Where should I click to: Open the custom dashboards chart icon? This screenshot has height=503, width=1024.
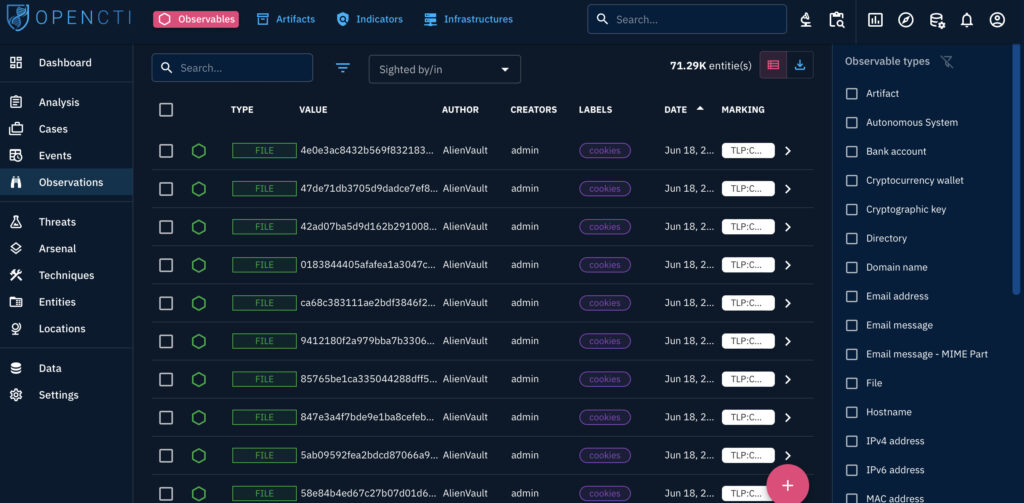point(875,20)
